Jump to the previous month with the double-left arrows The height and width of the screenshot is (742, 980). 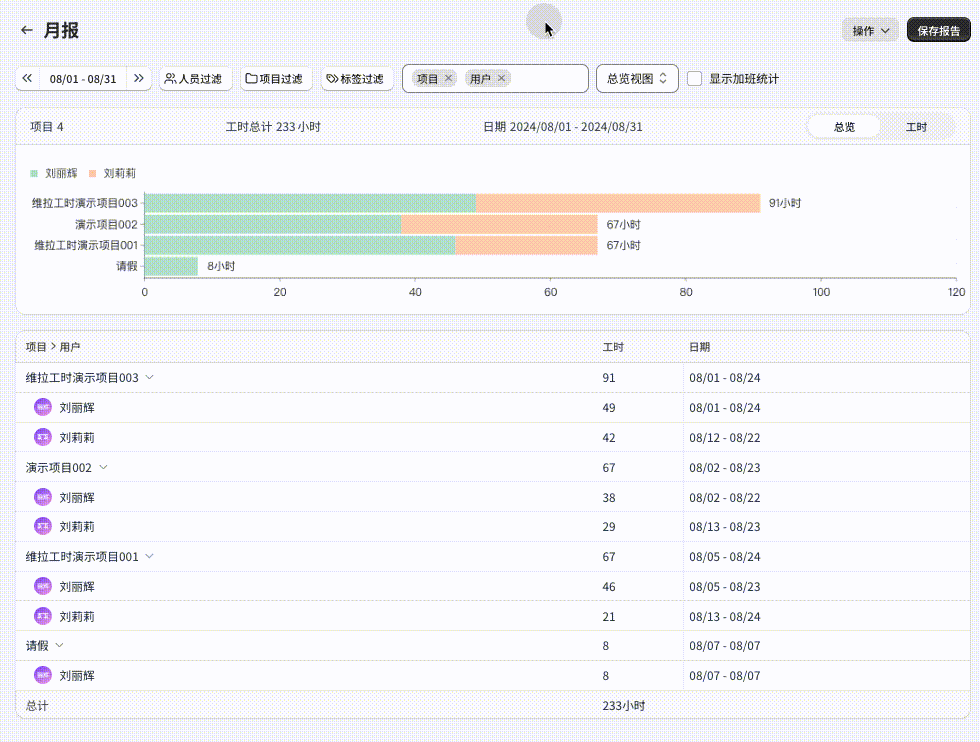click(27, 79)
